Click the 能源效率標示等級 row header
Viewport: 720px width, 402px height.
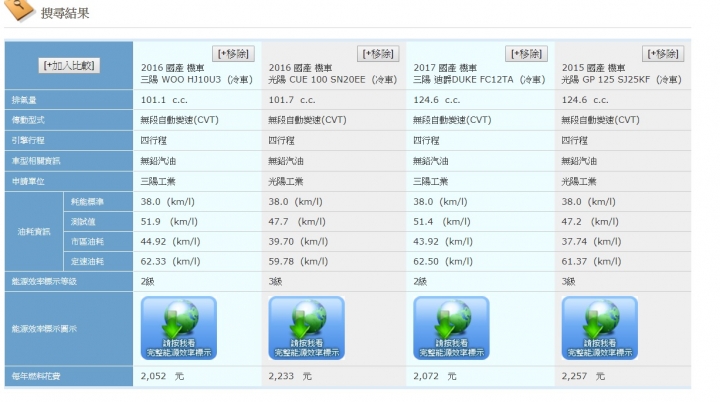click(69, 281)
